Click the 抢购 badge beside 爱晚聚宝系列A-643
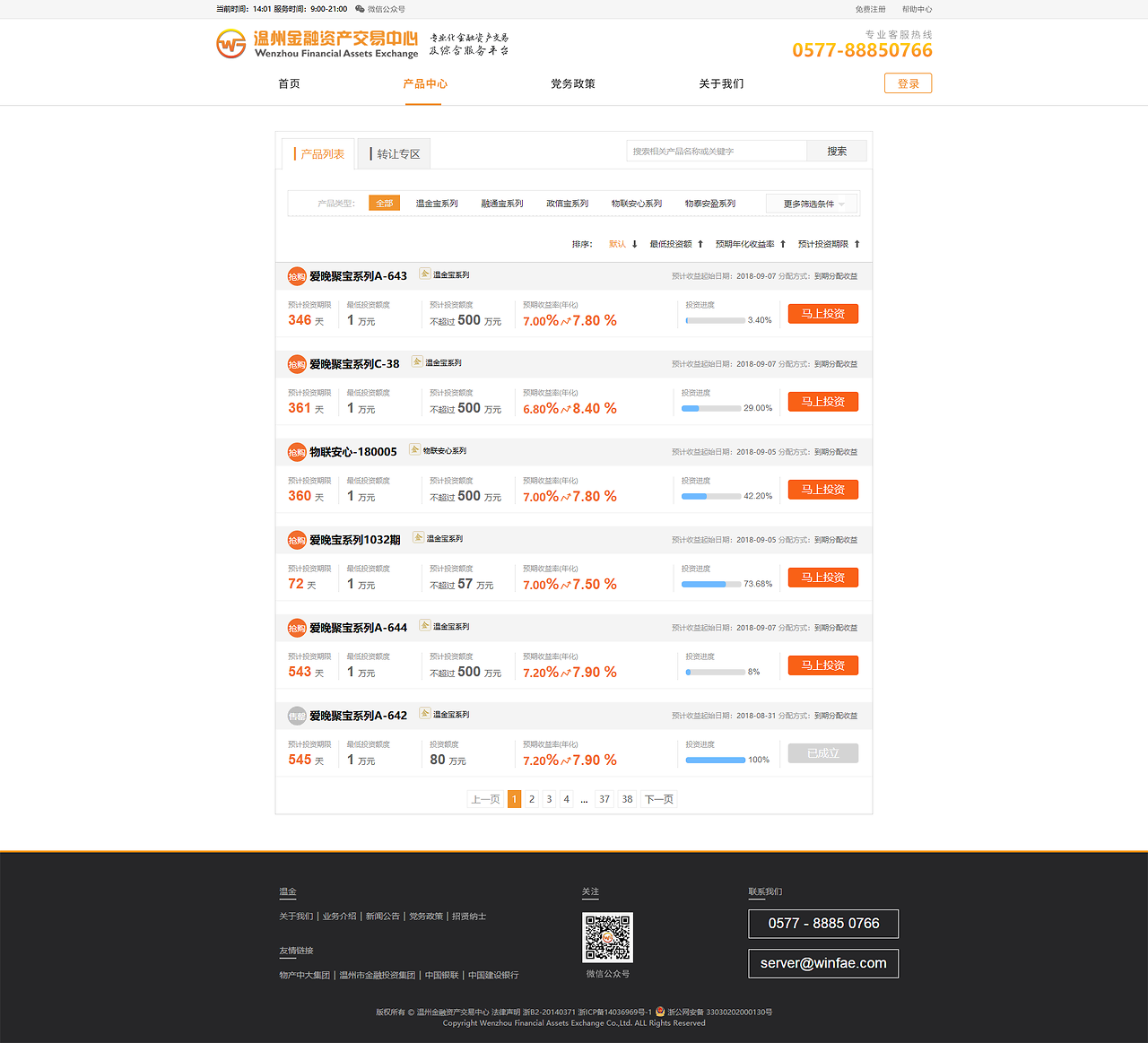The height and width of the screenshot is (1043, 1148). coord(297,276)
